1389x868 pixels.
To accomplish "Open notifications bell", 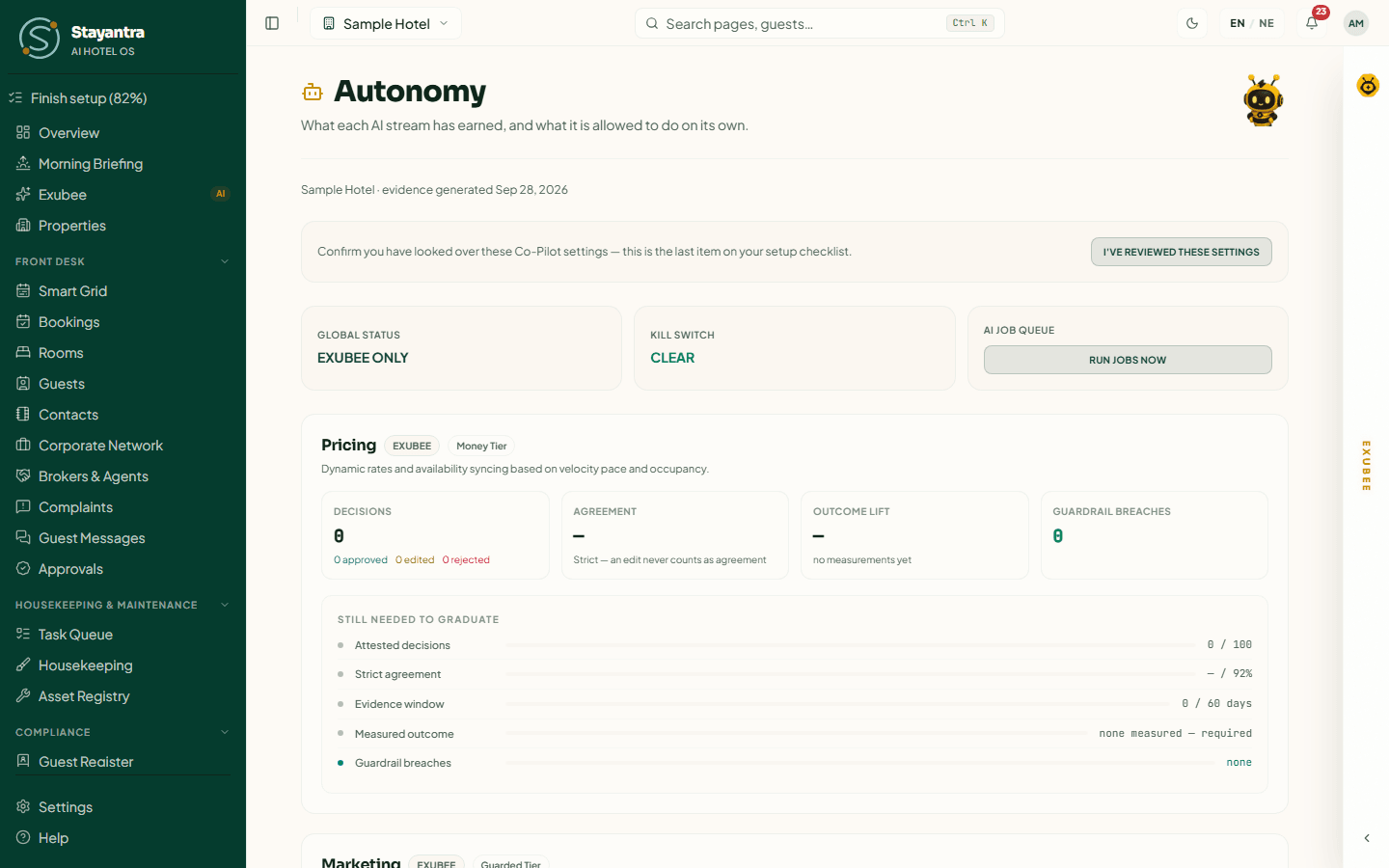I will (x=1312, y=23).
